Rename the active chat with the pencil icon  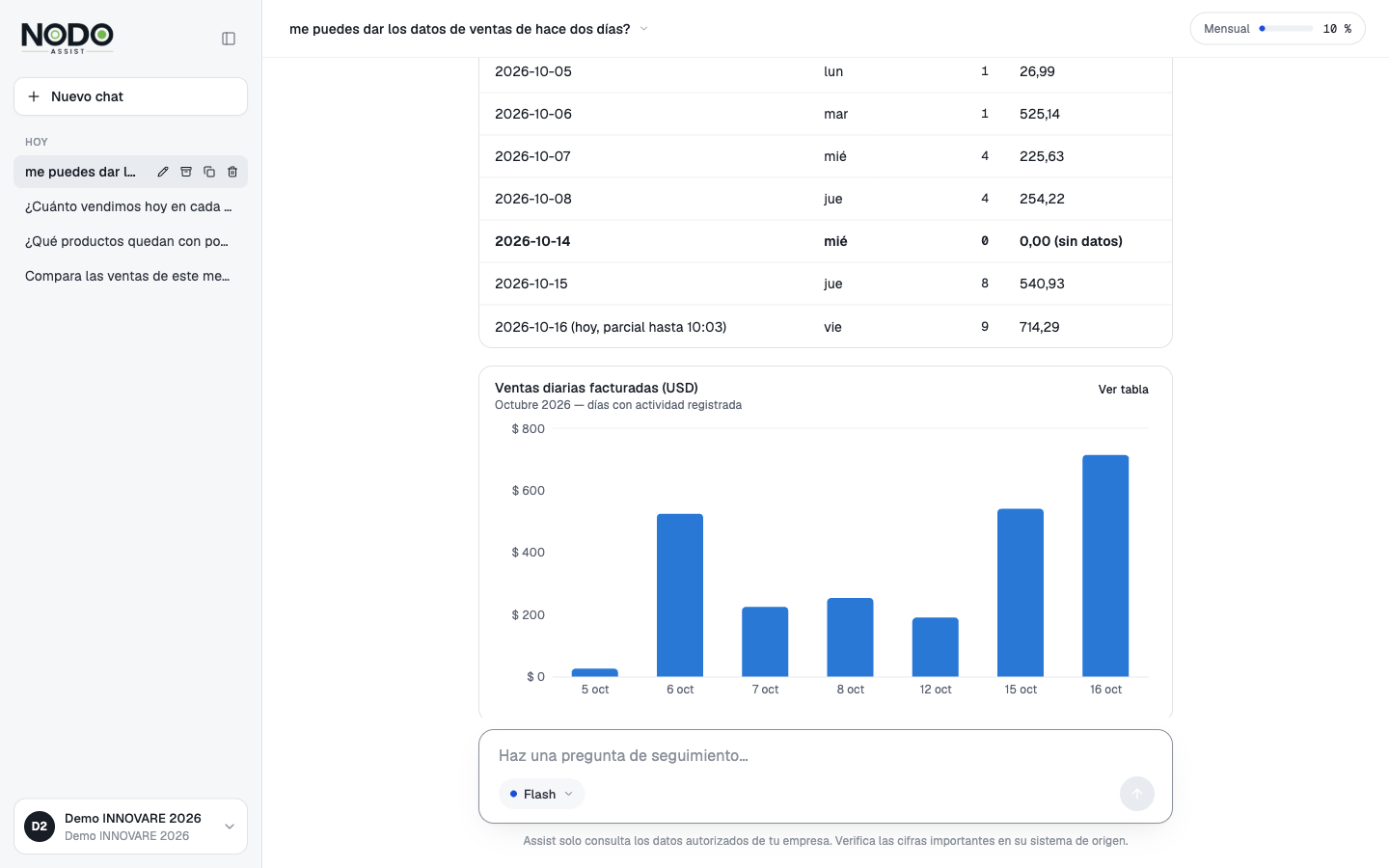[163, 172]
